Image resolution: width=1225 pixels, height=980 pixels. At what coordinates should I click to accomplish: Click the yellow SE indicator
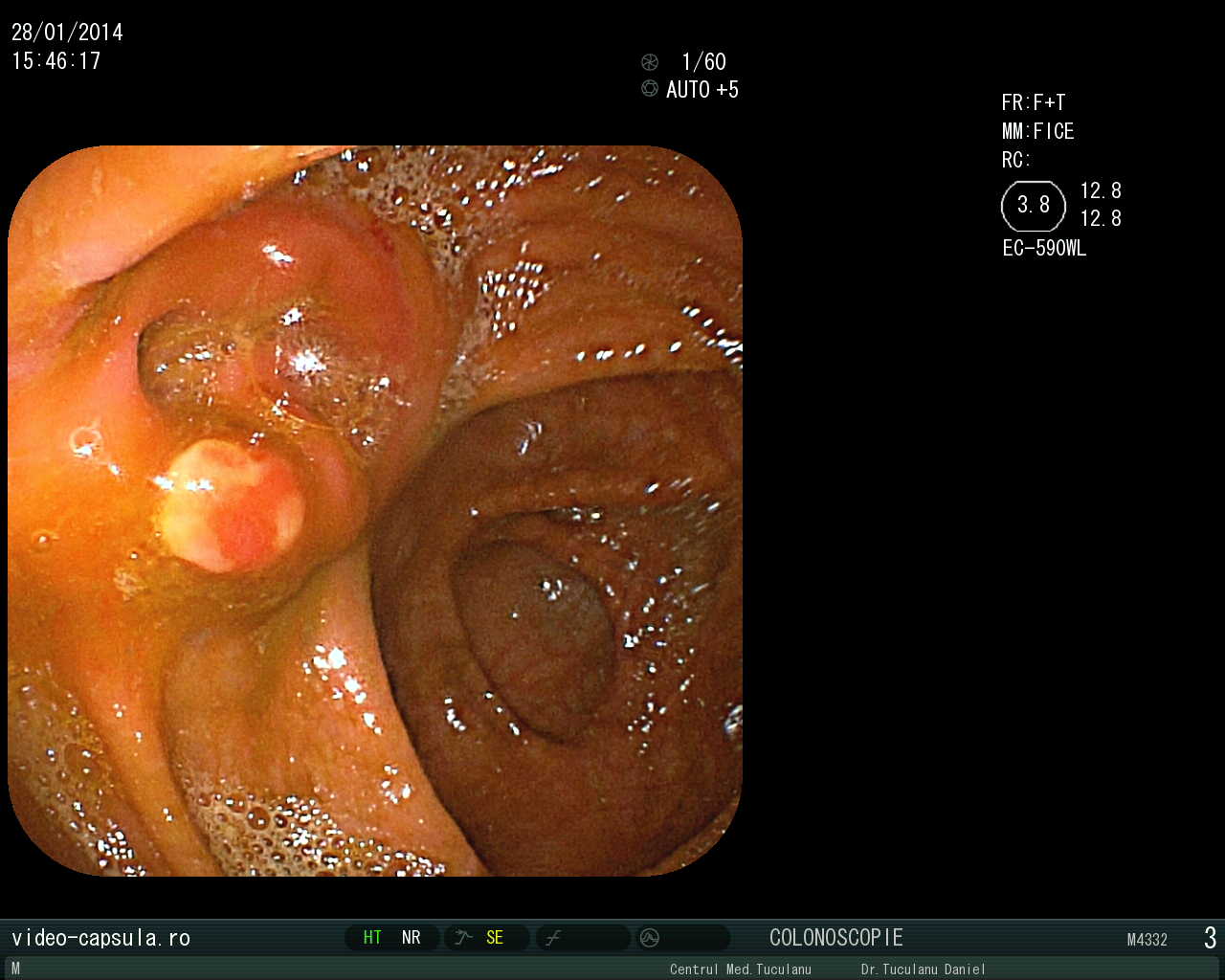[x=495, y=938]
